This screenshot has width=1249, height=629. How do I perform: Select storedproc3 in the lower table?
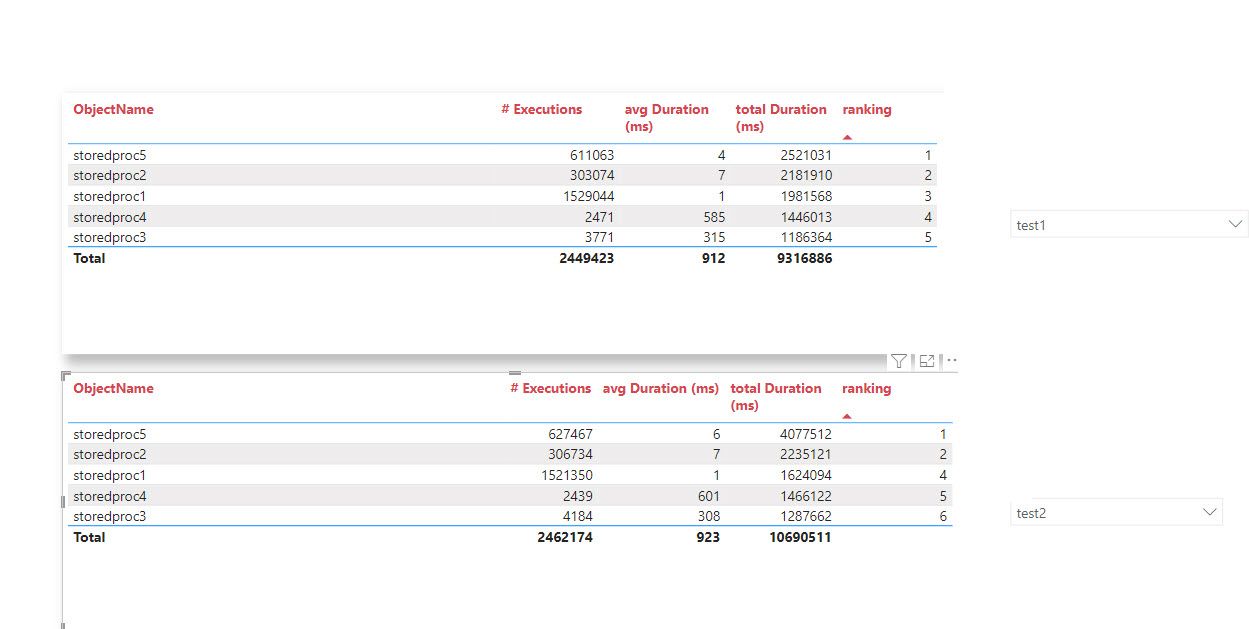[110, 516]
